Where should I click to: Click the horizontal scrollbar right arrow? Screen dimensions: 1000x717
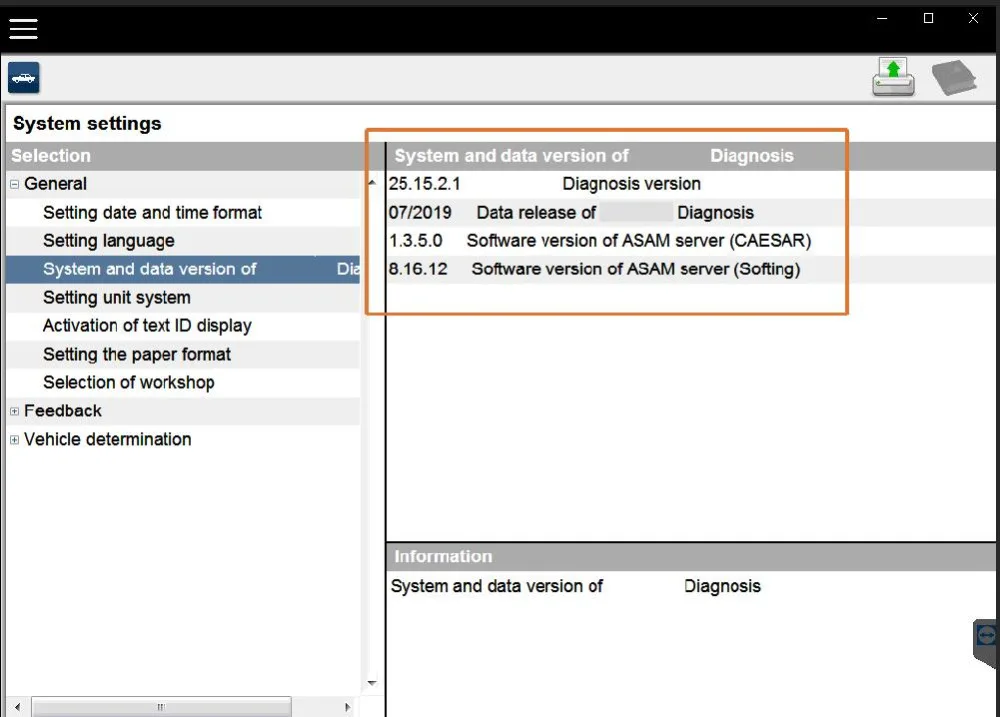point(347,706)
